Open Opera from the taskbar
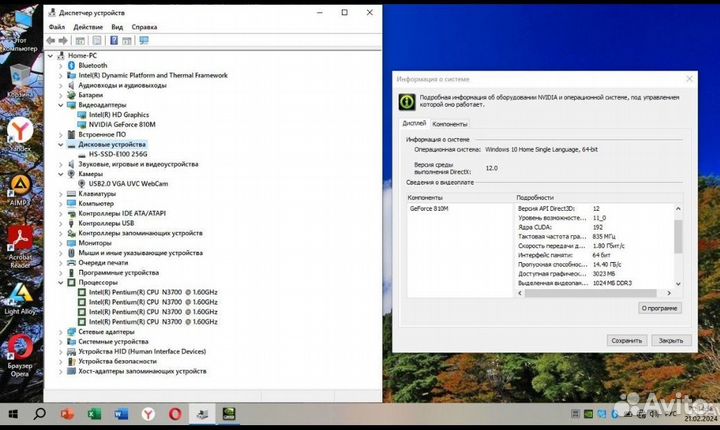720x430 pixels. click(x=175, y=414)
